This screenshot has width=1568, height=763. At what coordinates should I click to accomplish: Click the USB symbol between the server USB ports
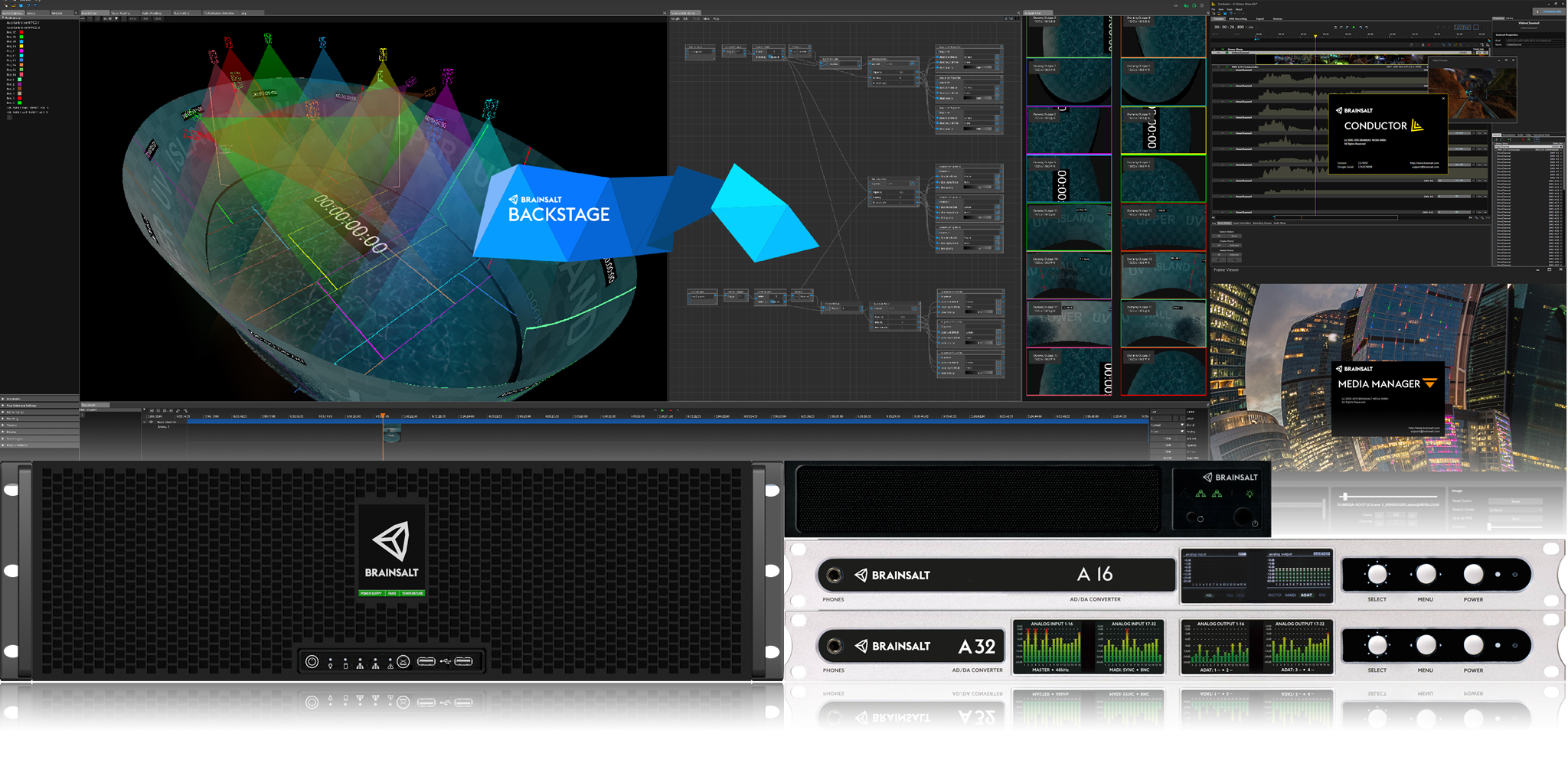coord(446,661)
